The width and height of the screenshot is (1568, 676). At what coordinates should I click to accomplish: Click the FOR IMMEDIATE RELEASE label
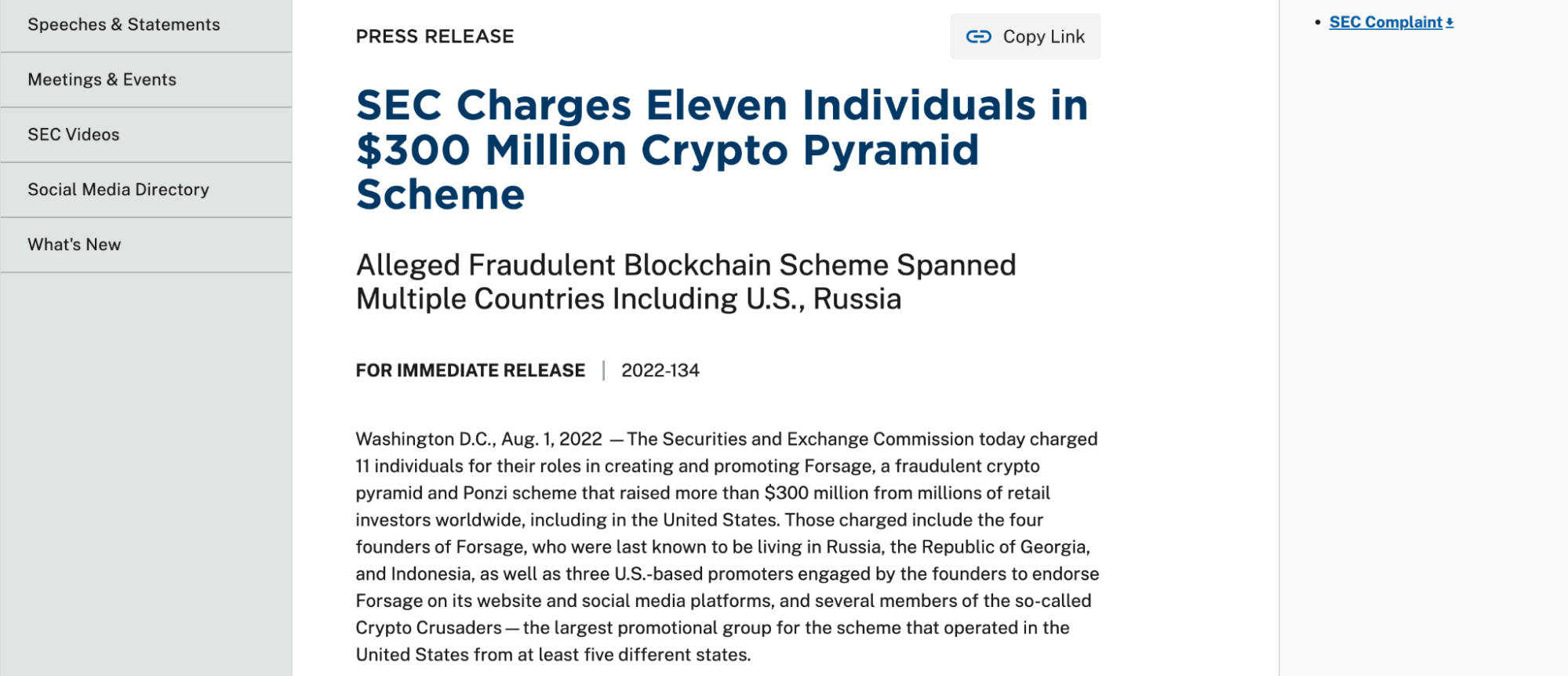pyautogui.click(x=470, y=370)
